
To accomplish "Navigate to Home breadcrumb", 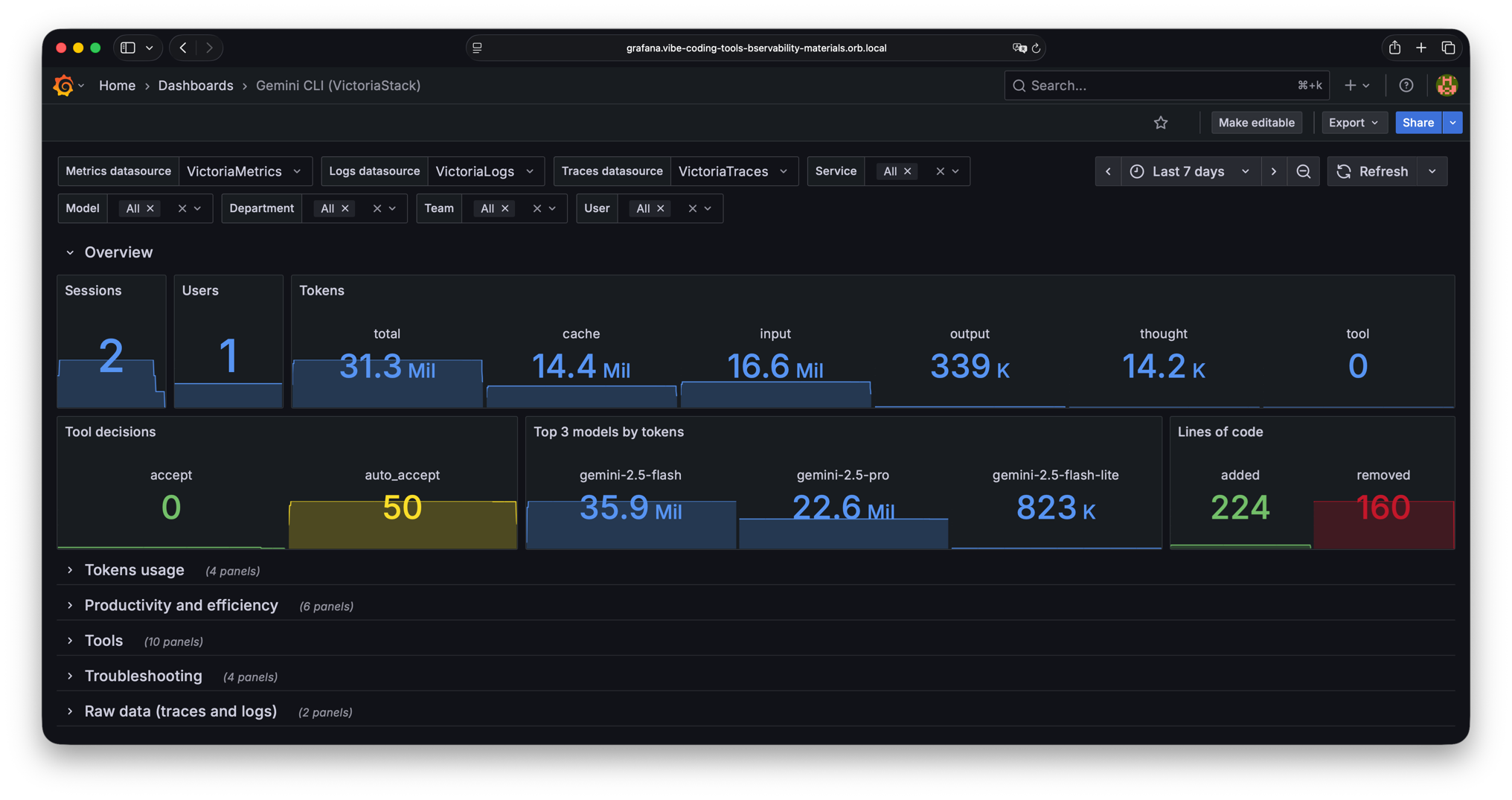I will [117, 86].
